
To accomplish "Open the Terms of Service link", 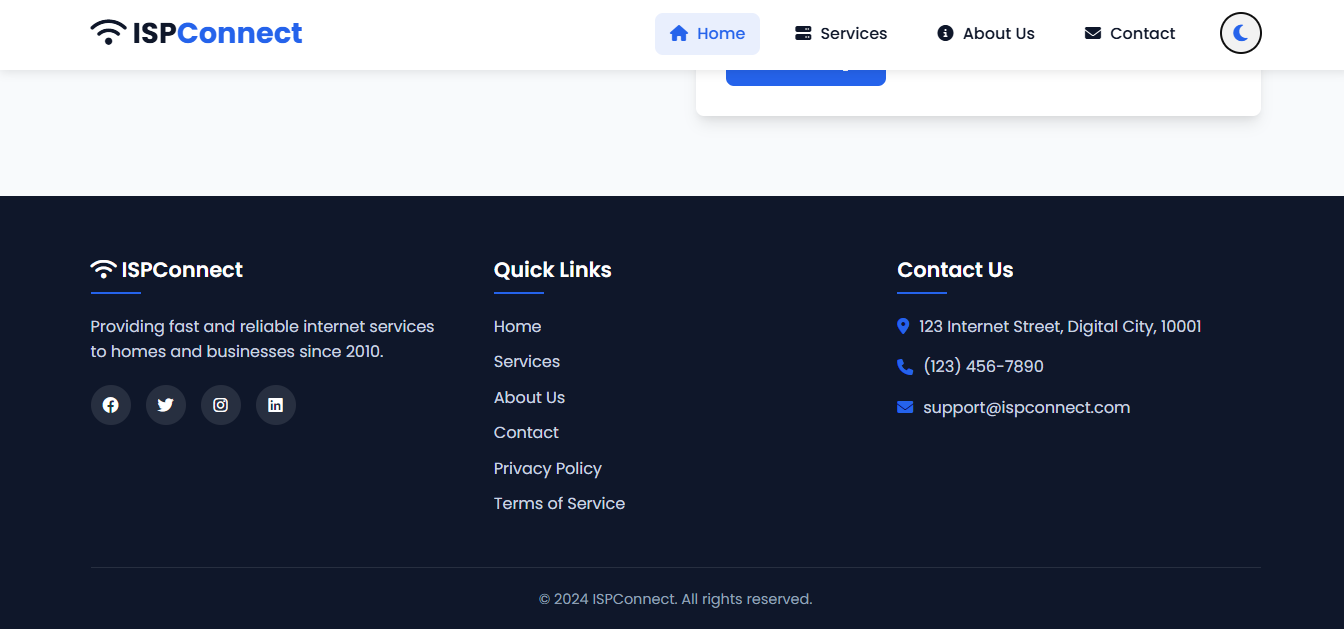I will coord(559,503).
